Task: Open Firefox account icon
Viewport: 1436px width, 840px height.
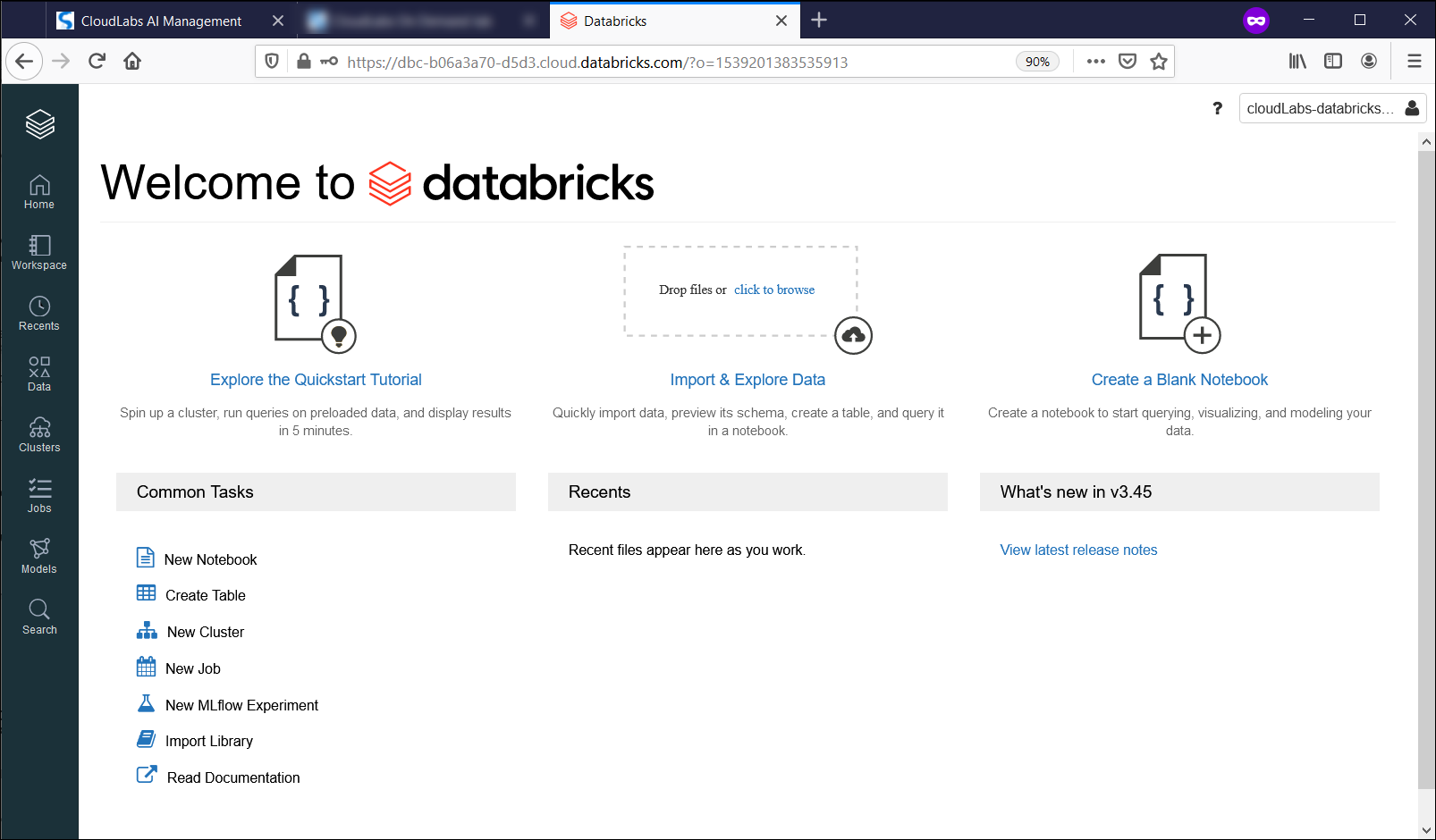Action: [x=1369, y=61]
